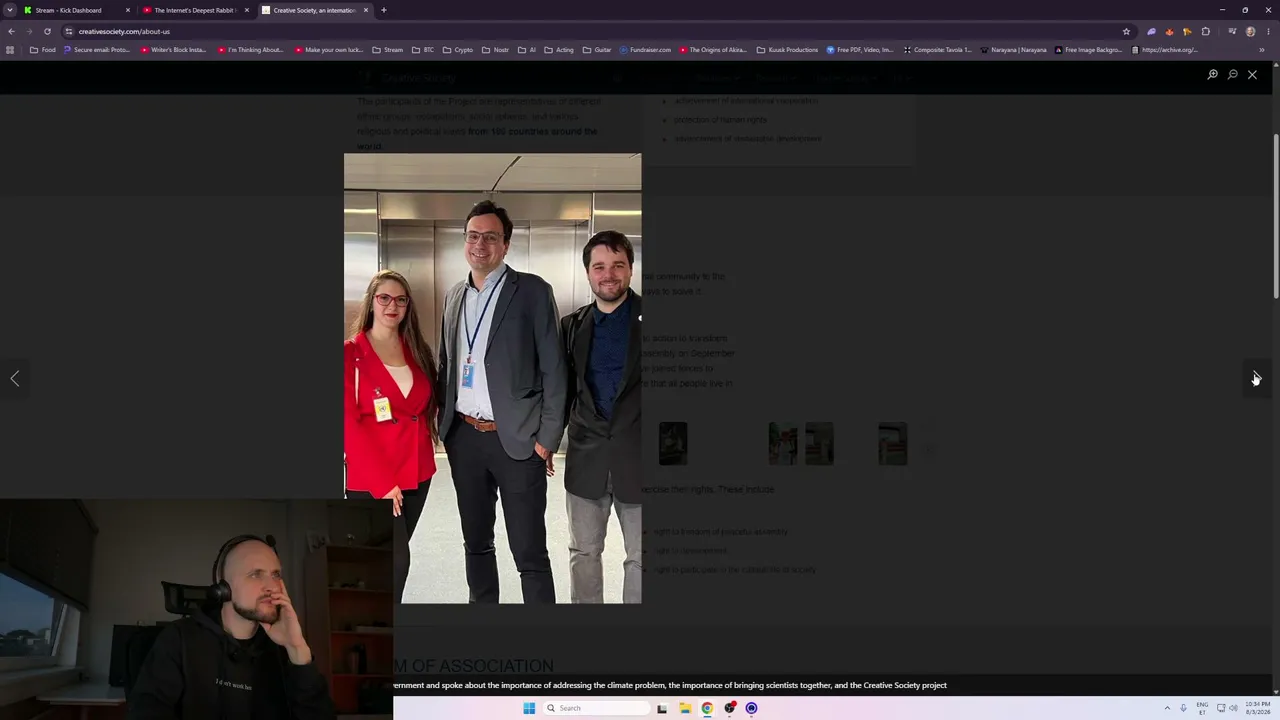This screenshot has width=1280, height=720.
Task: Close the photo lightbox overlay
Action: pos(1252,75)
